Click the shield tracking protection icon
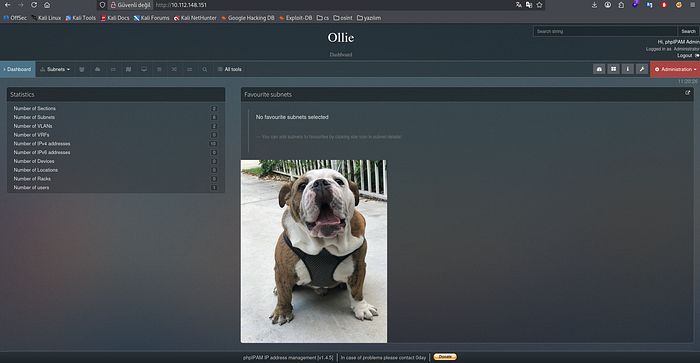This screenshot has width=700, height=363. point(102,5)
